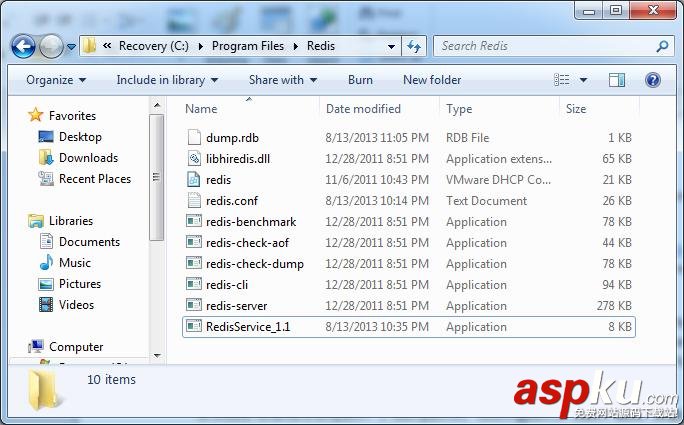This screenshot has width=684, height=425.
Task: Click the 65 KB size of libhiredis.dll
Action: click(x=617, y=159)
